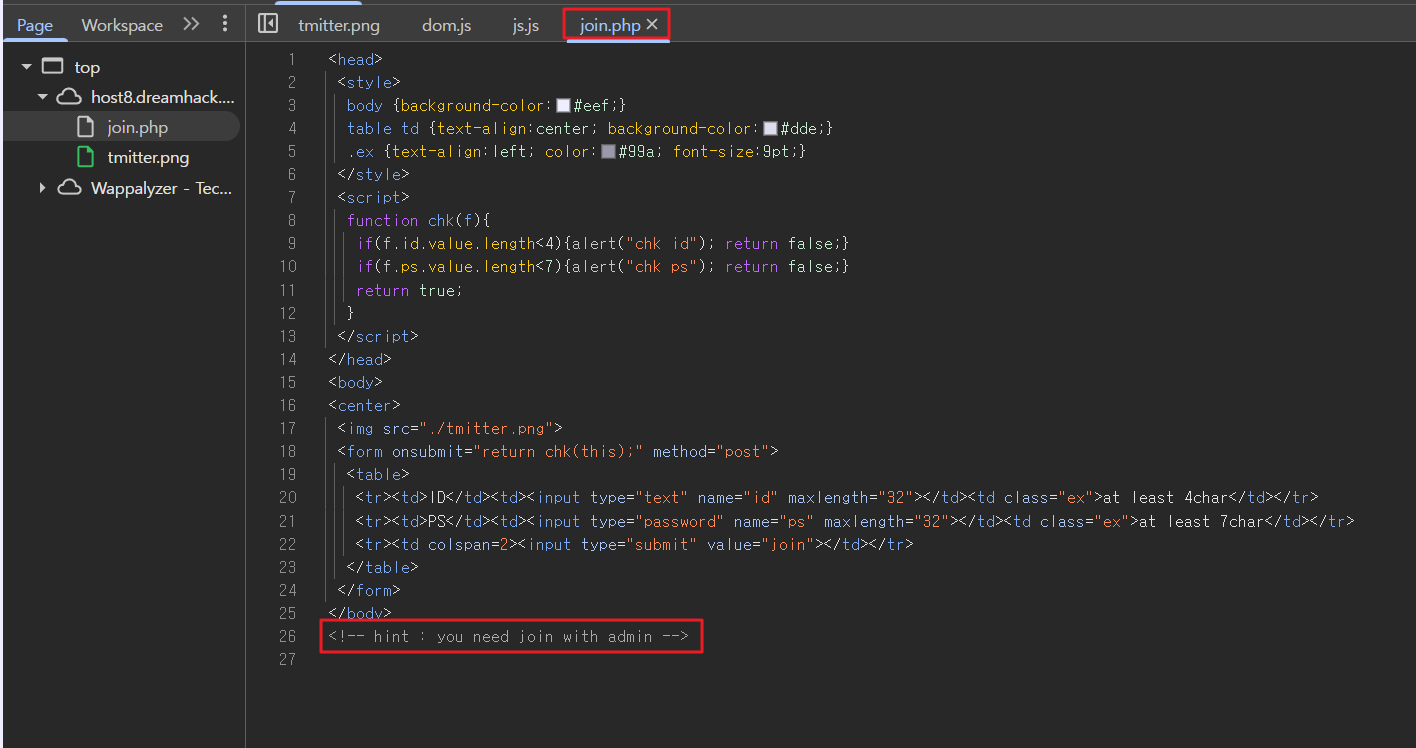Show more tabs with double chevron
This screenshot has width=1416, height=748.
tap(191, 24)
